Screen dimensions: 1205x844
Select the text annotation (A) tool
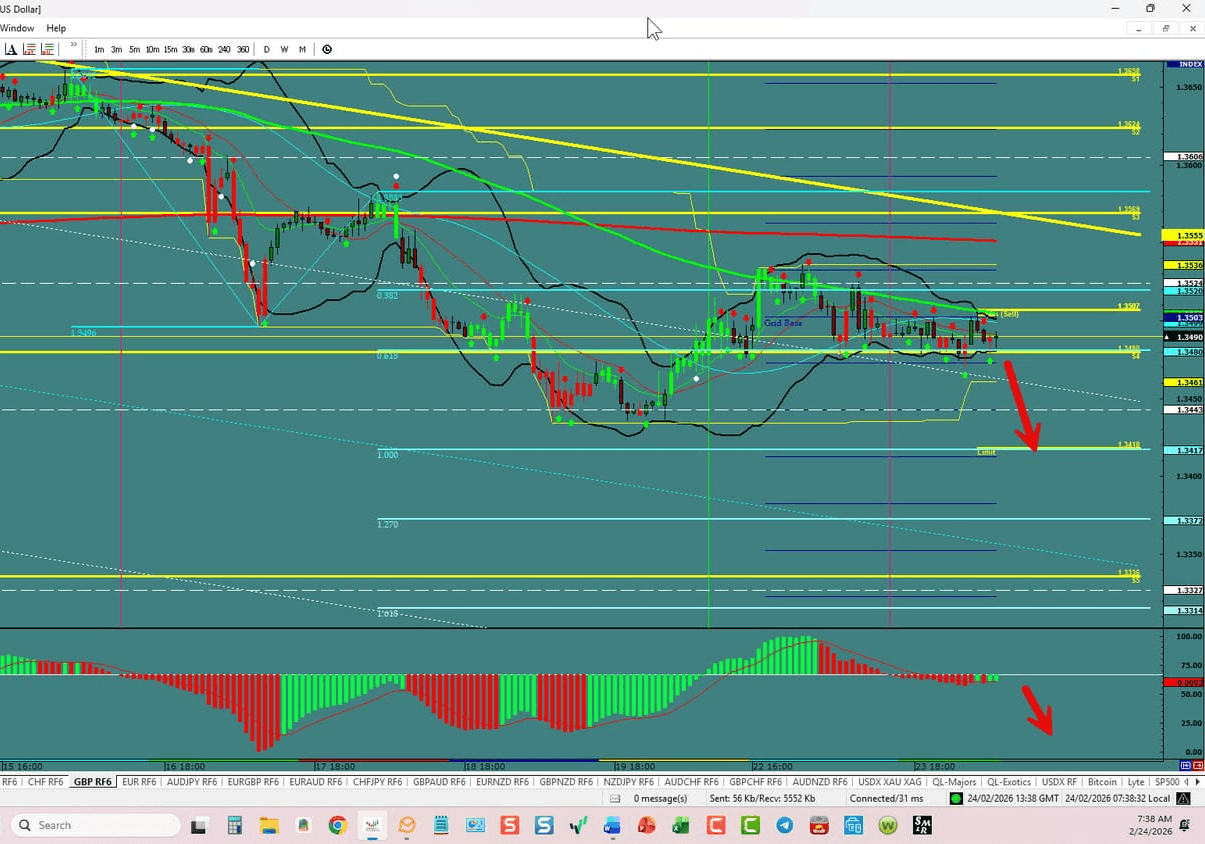(x=10, y=48)
